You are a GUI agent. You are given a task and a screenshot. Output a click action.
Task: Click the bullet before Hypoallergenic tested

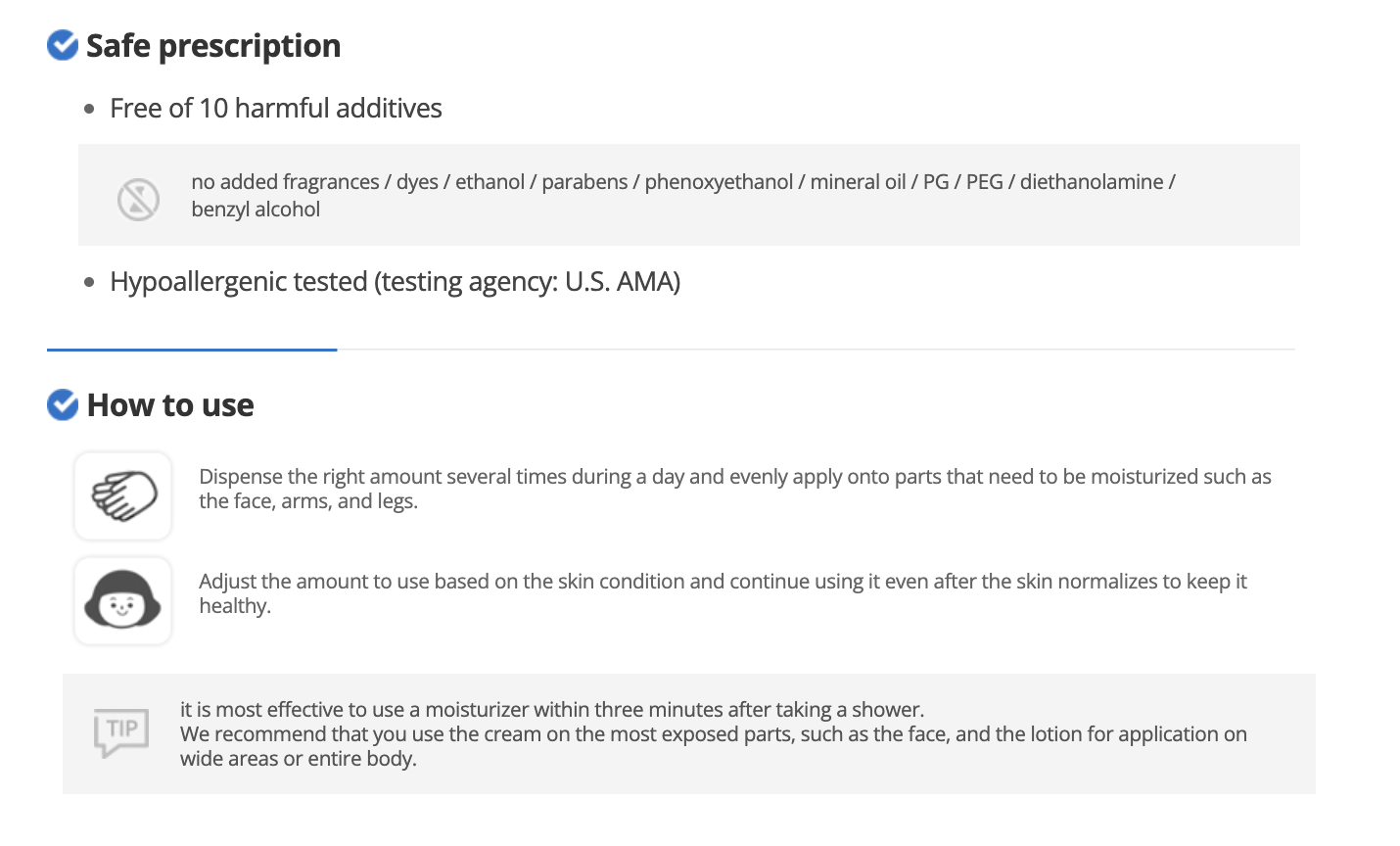tap(90, 282)
